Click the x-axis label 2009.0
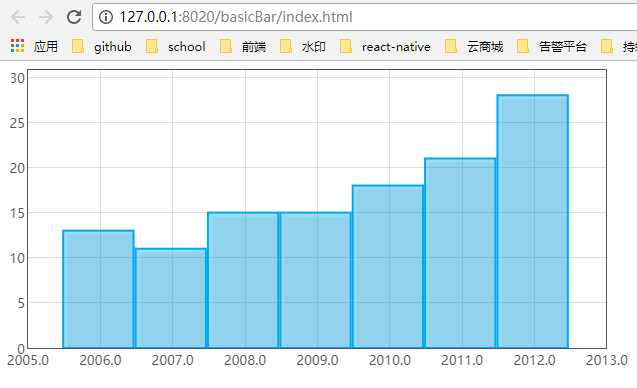637x388 pixels. point(317,360)
